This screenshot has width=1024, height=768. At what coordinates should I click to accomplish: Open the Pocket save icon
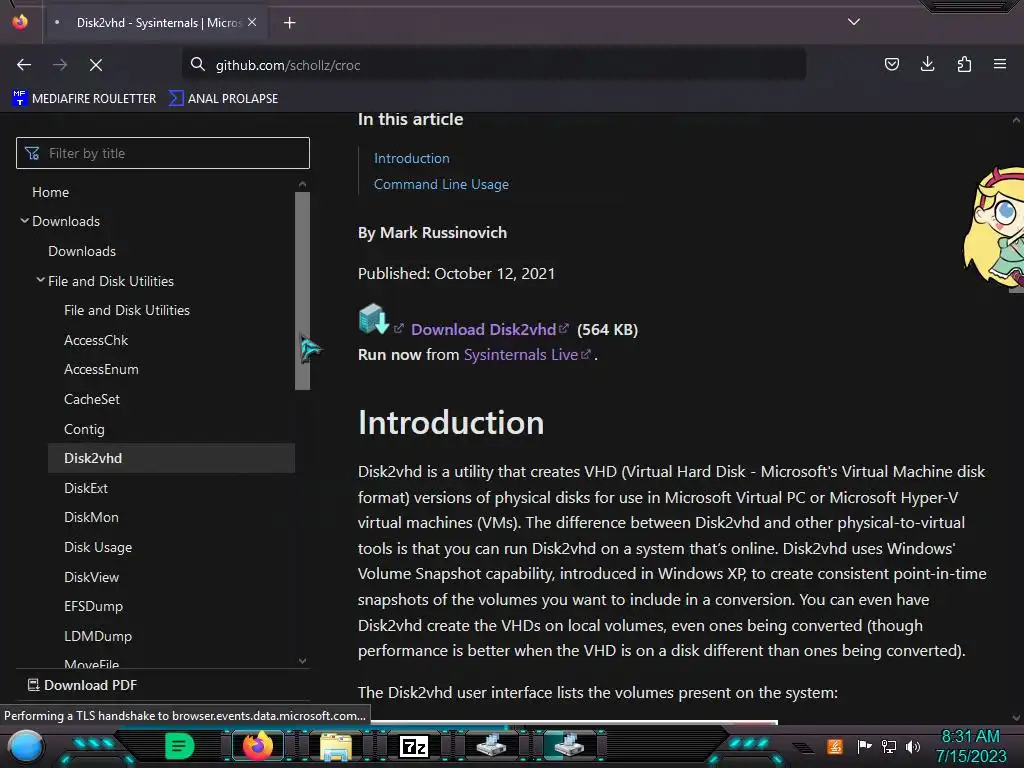891,64
